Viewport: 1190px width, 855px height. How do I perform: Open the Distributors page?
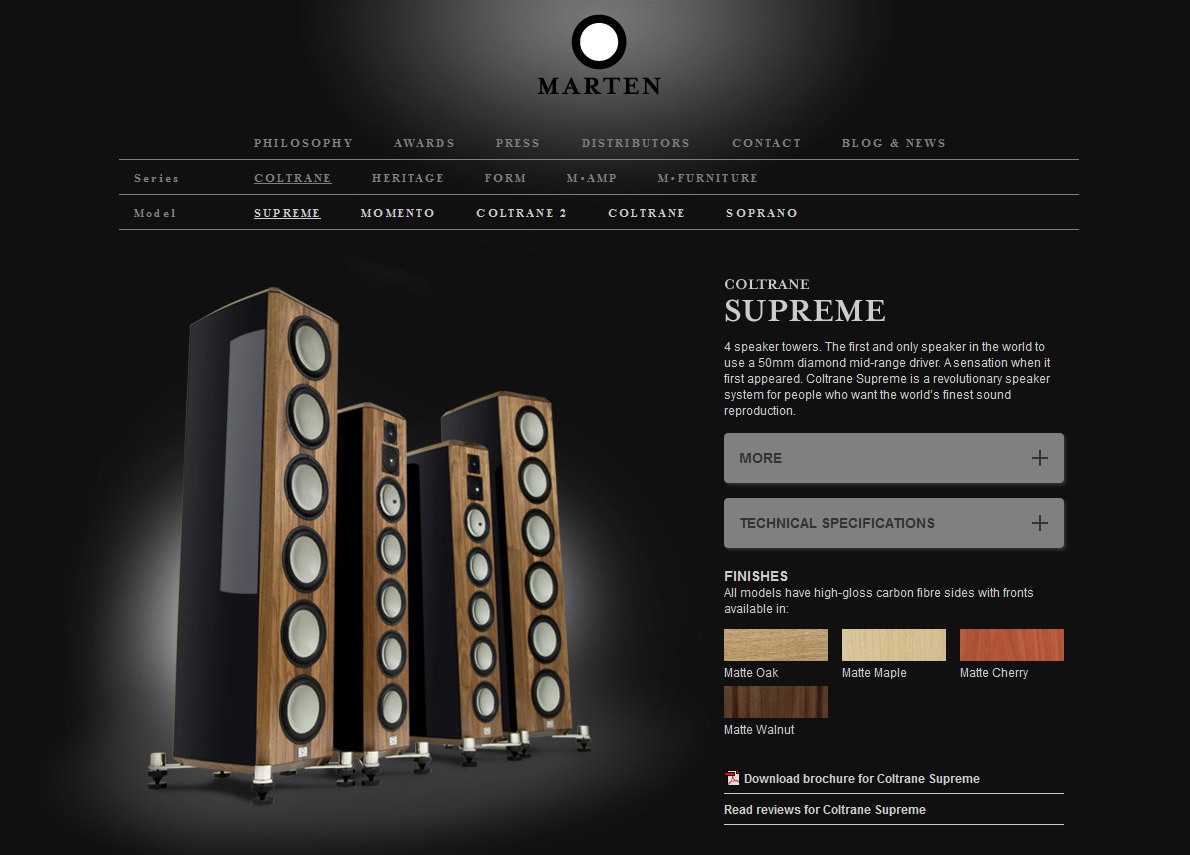(x=636, y=143)
